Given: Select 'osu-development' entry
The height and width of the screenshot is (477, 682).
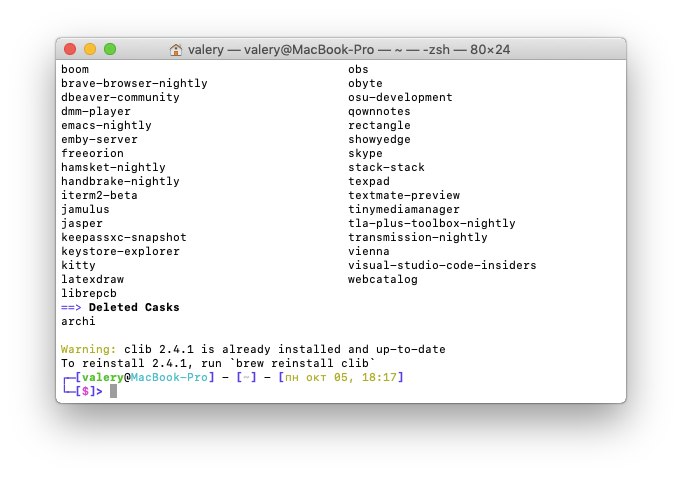Looking at the screenshot, I should 400,97.
